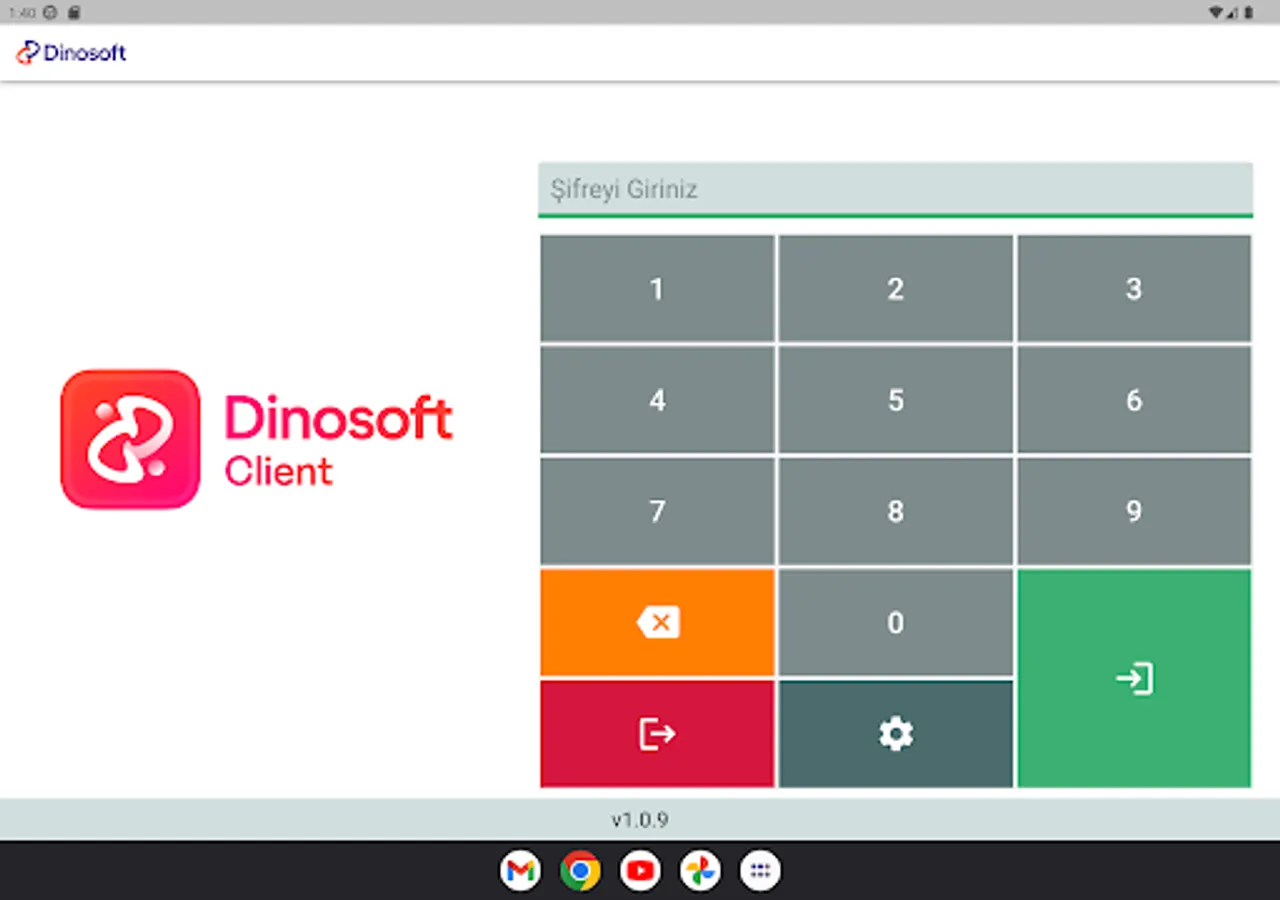The image size is (1280, 900).
Task: Open the app drawer grid icon
Action: coord(760,870)
